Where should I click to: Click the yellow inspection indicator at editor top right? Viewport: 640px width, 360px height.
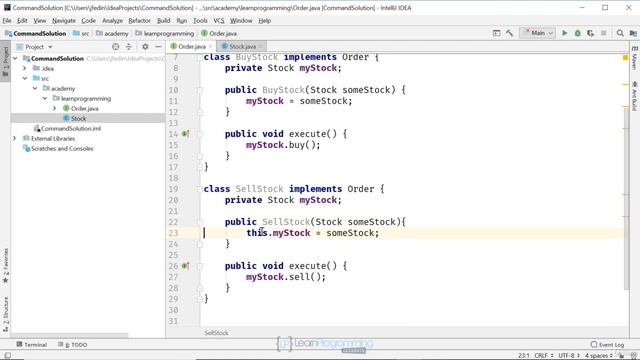(x=625, y=58)
